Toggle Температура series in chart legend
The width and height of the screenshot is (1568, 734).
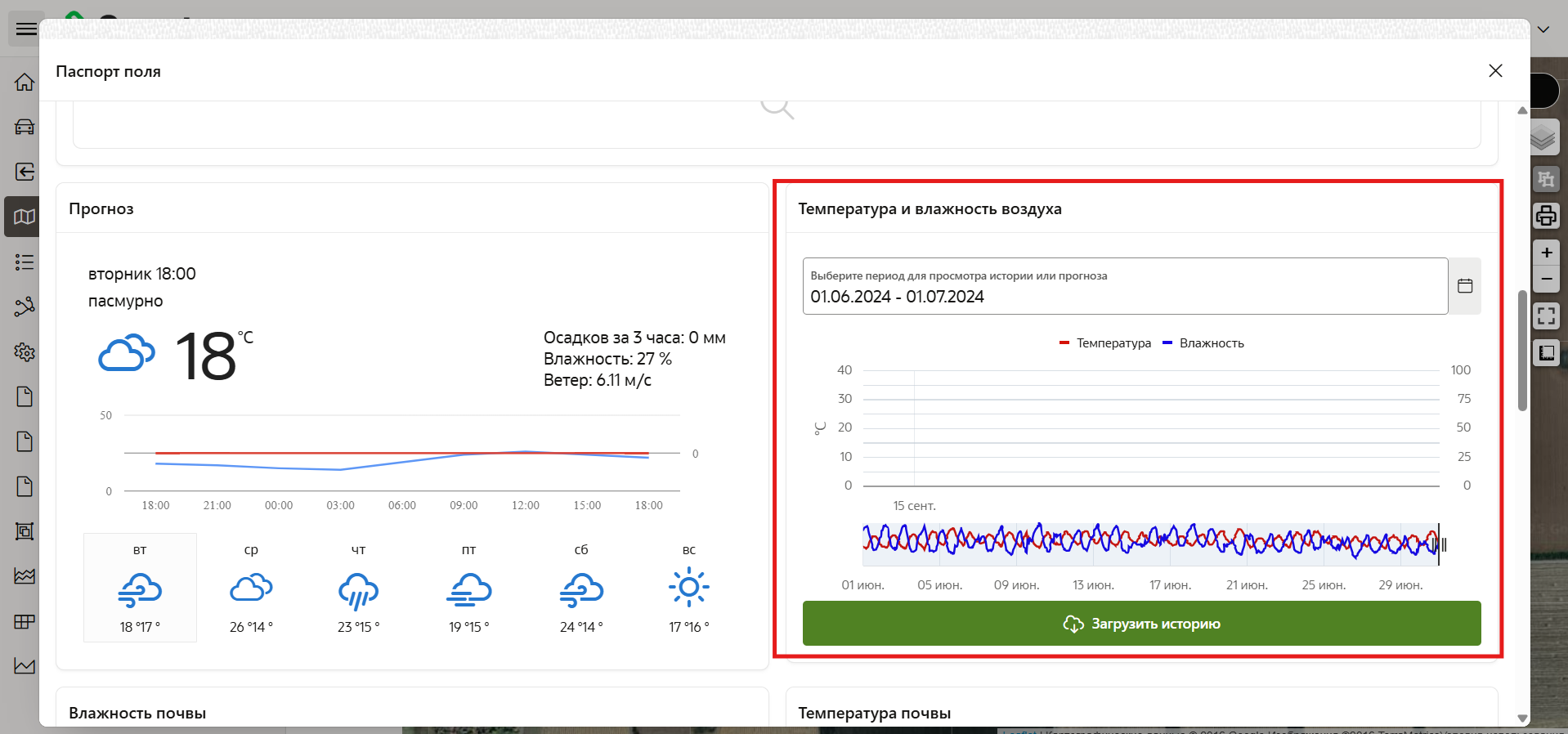(x=1105, y=343)
